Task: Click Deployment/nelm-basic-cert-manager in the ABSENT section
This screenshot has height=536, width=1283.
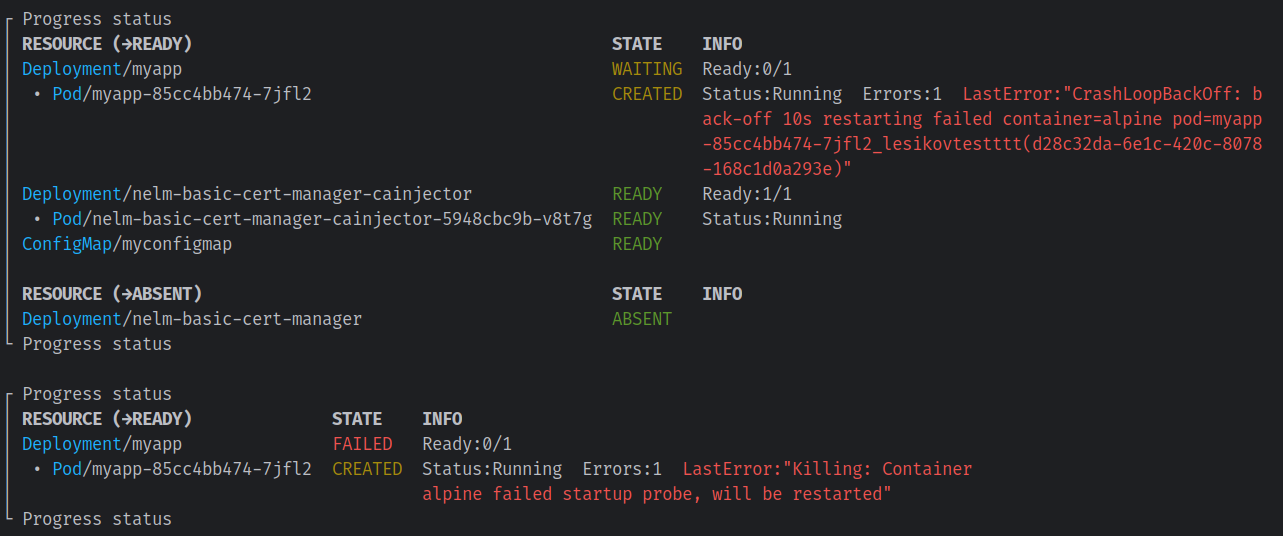Action: coord(192,319)
